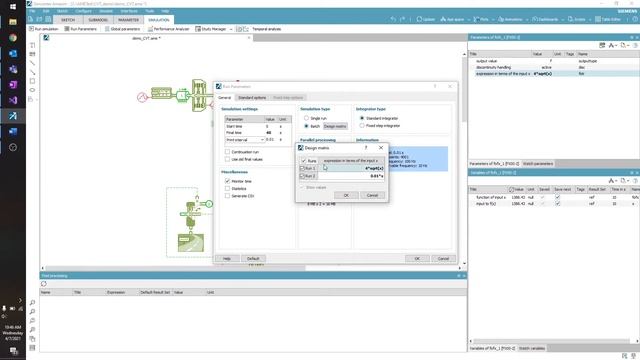Click help question mark in Design matrix dialog

[x=366, y=148]
